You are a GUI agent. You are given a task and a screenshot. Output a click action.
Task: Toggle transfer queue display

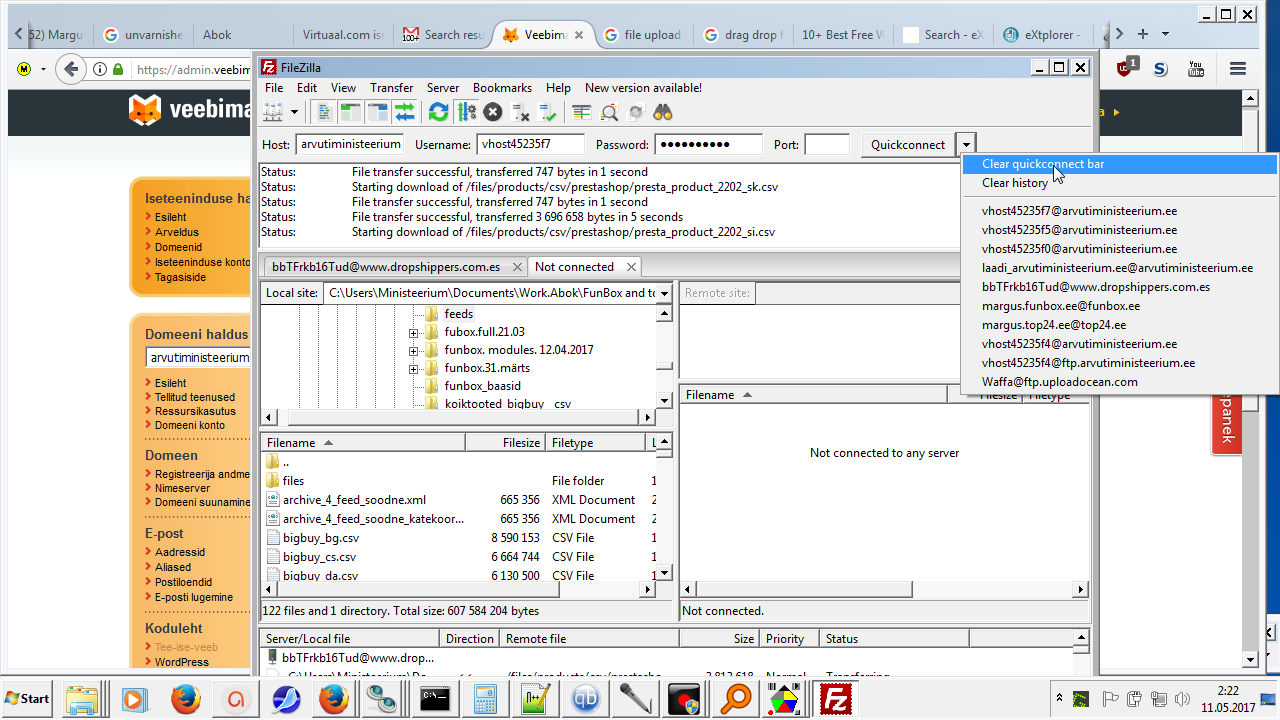(x=404, y=112)
